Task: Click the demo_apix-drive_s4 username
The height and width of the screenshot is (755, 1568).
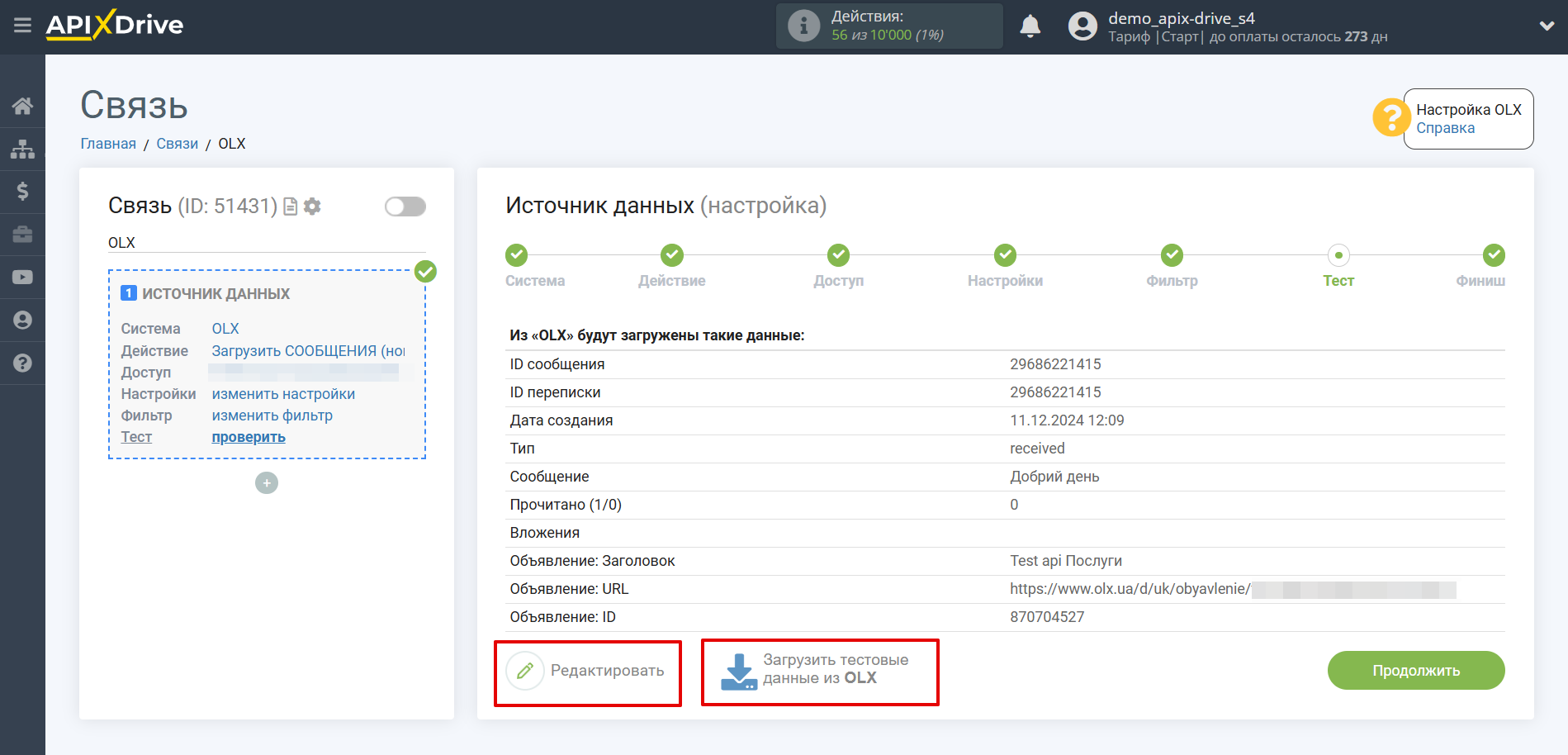Action: click(x=1182, y=18)
